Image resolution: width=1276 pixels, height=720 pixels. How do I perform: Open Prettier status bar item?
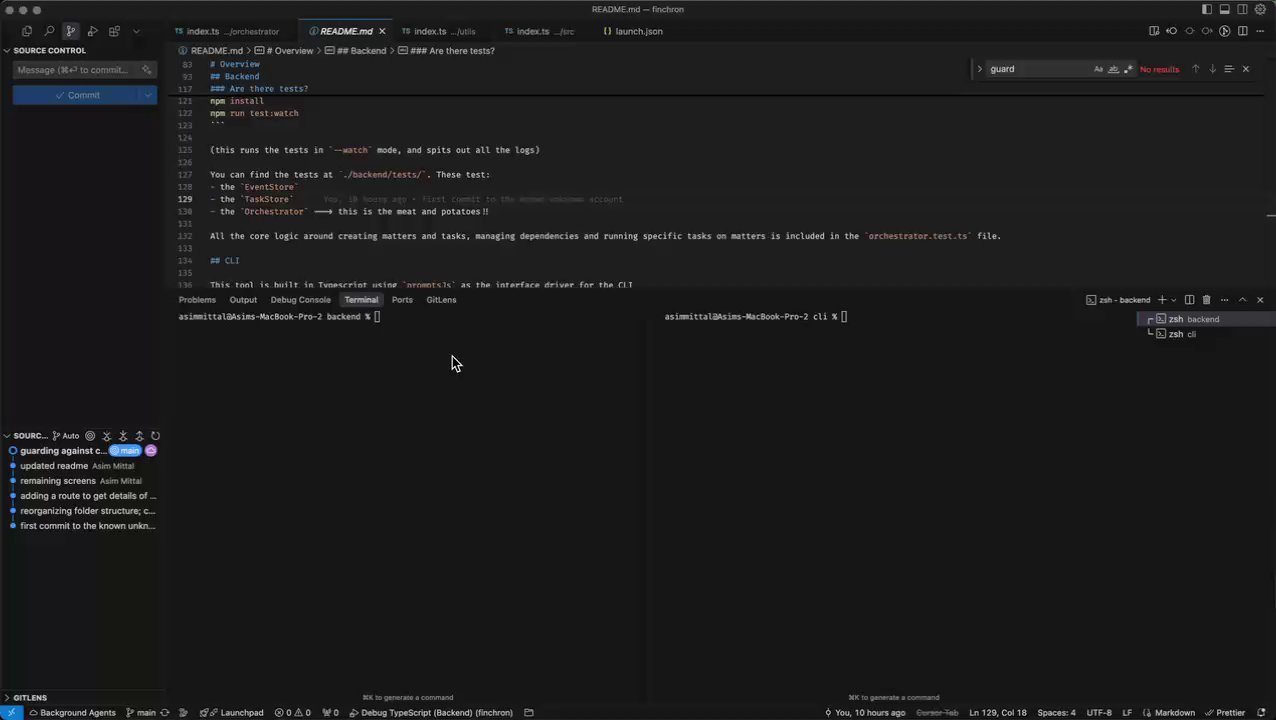[1224, 713]
